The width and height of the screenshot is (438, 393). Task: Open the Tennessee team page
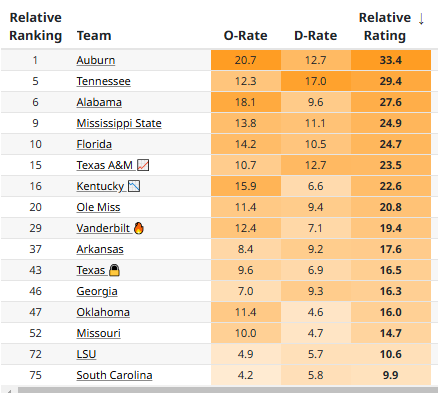pos(103,81)
